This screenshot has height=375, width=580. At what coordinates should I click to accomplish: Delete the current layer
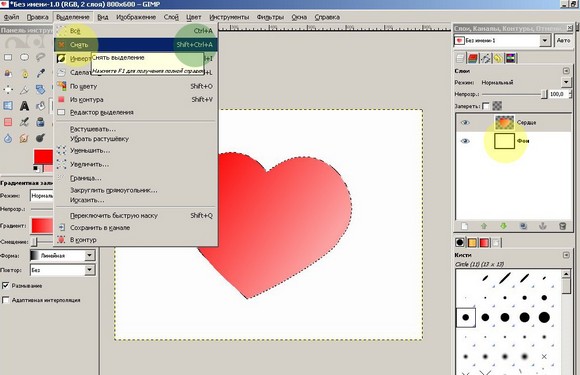[x=562, y=226]
